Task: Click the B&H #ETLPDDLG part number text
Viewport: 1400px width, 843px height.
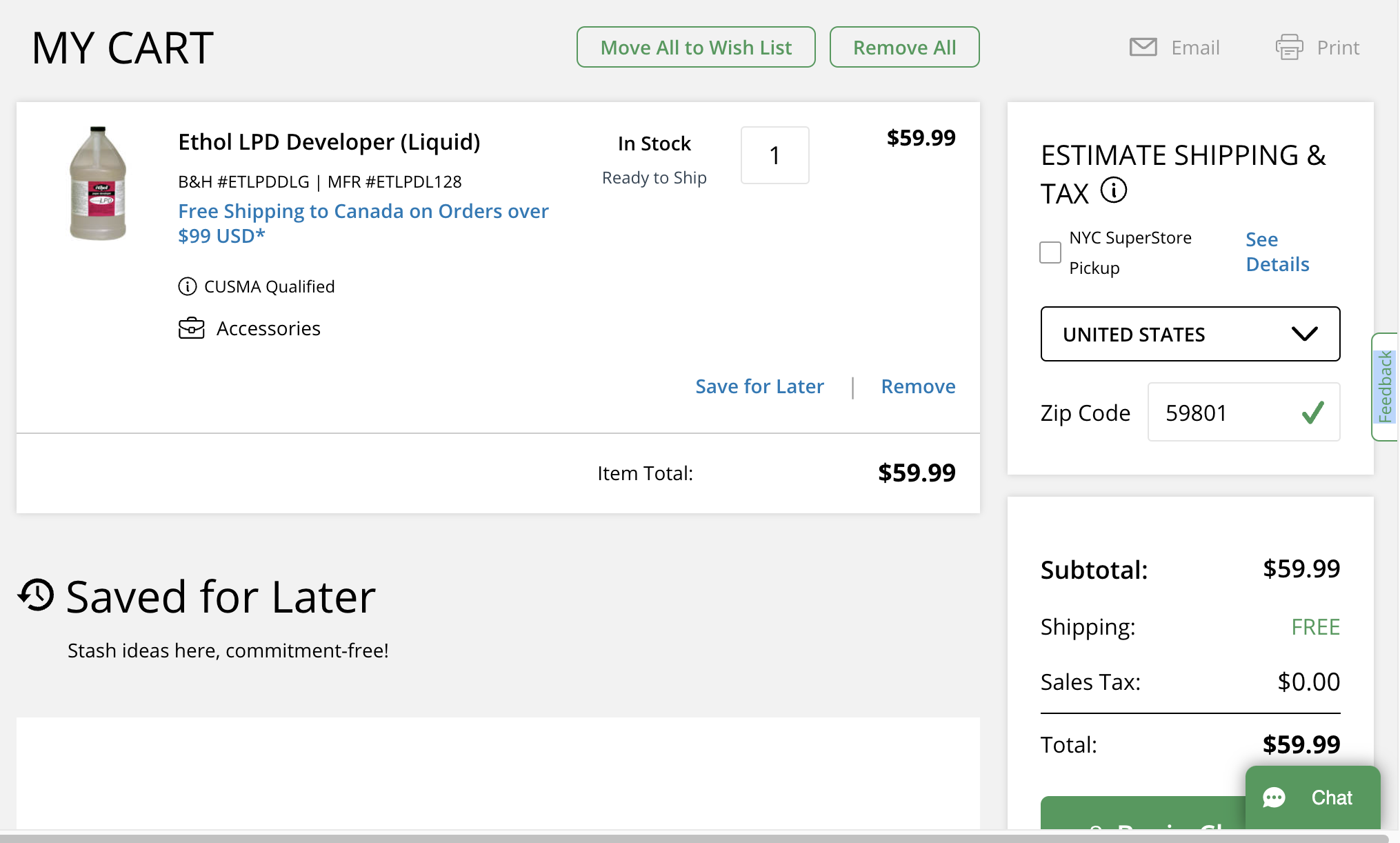Action: (243, 181)
